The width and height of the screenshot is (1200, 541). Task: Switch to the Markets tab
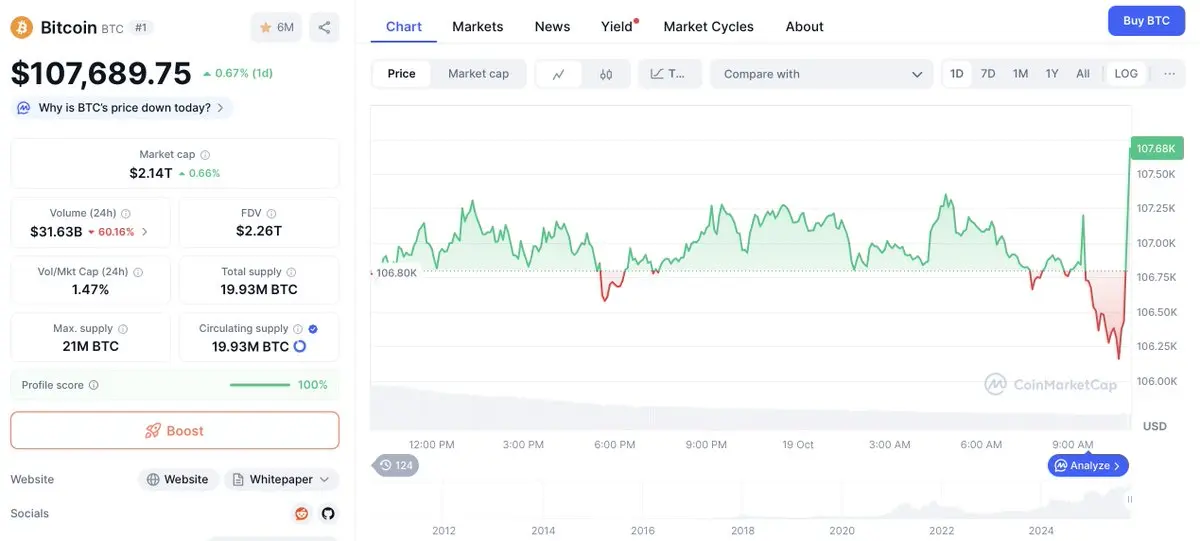pyautogui.click(x=478, y=27)
